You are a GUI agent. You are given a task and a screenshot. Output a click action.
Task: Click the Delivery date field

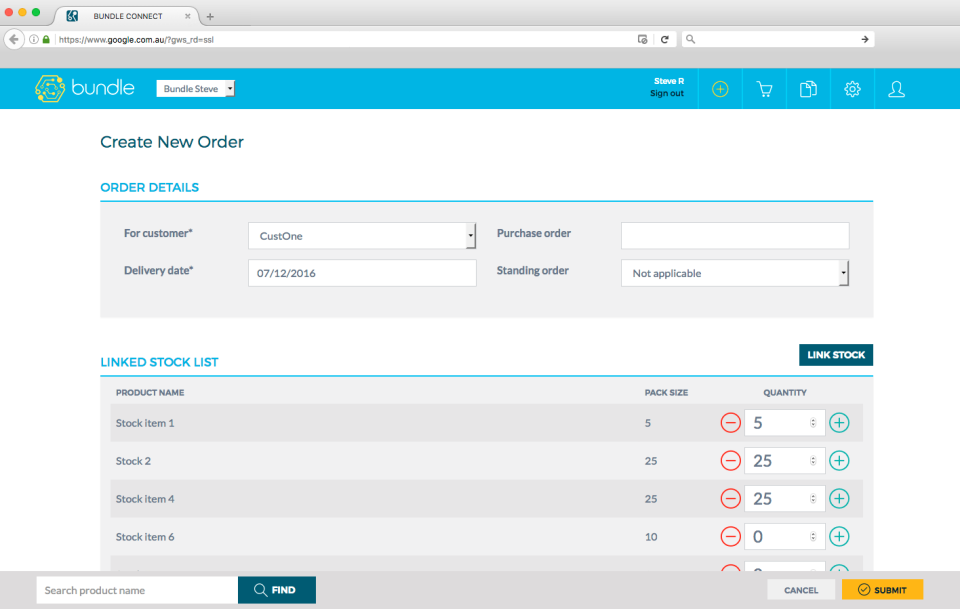(x=361, y=272)
